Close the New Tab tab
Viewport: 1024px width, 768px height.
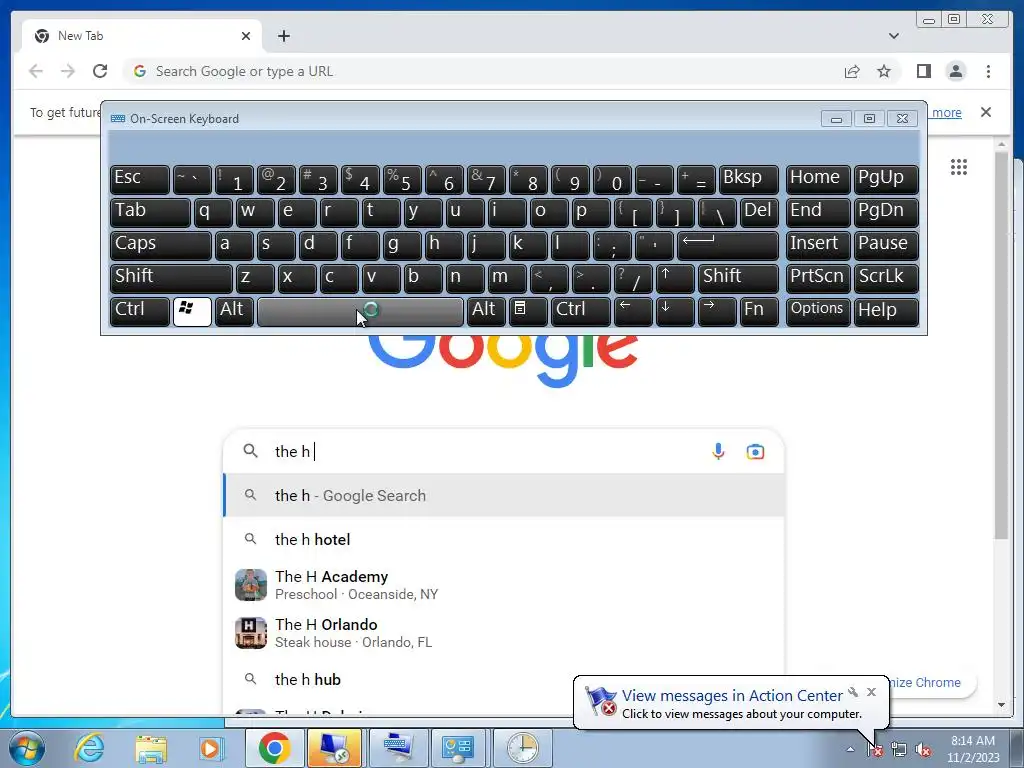(x=246, y=36)
